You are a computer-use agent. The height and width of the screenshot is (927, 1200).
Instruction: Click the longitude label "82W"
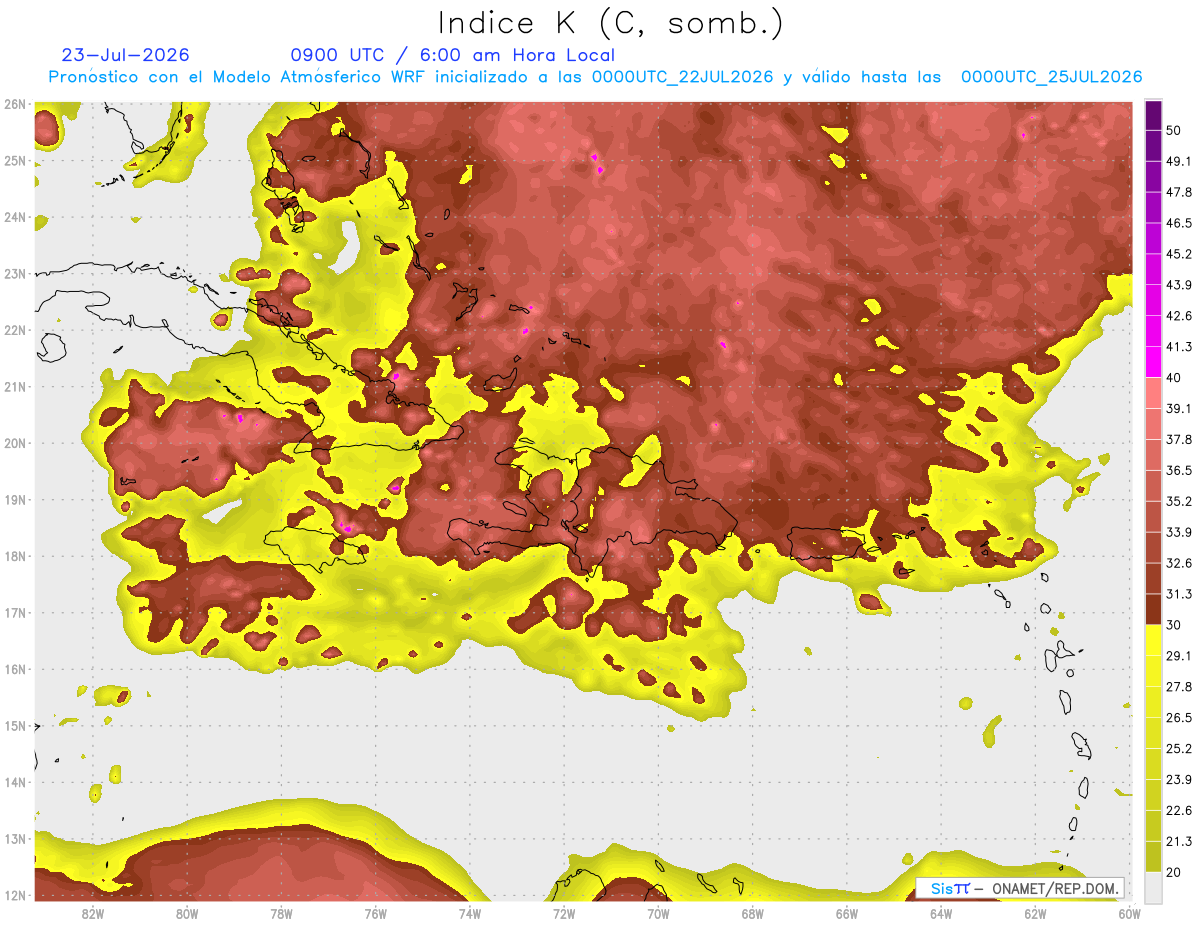coord(92,913)
